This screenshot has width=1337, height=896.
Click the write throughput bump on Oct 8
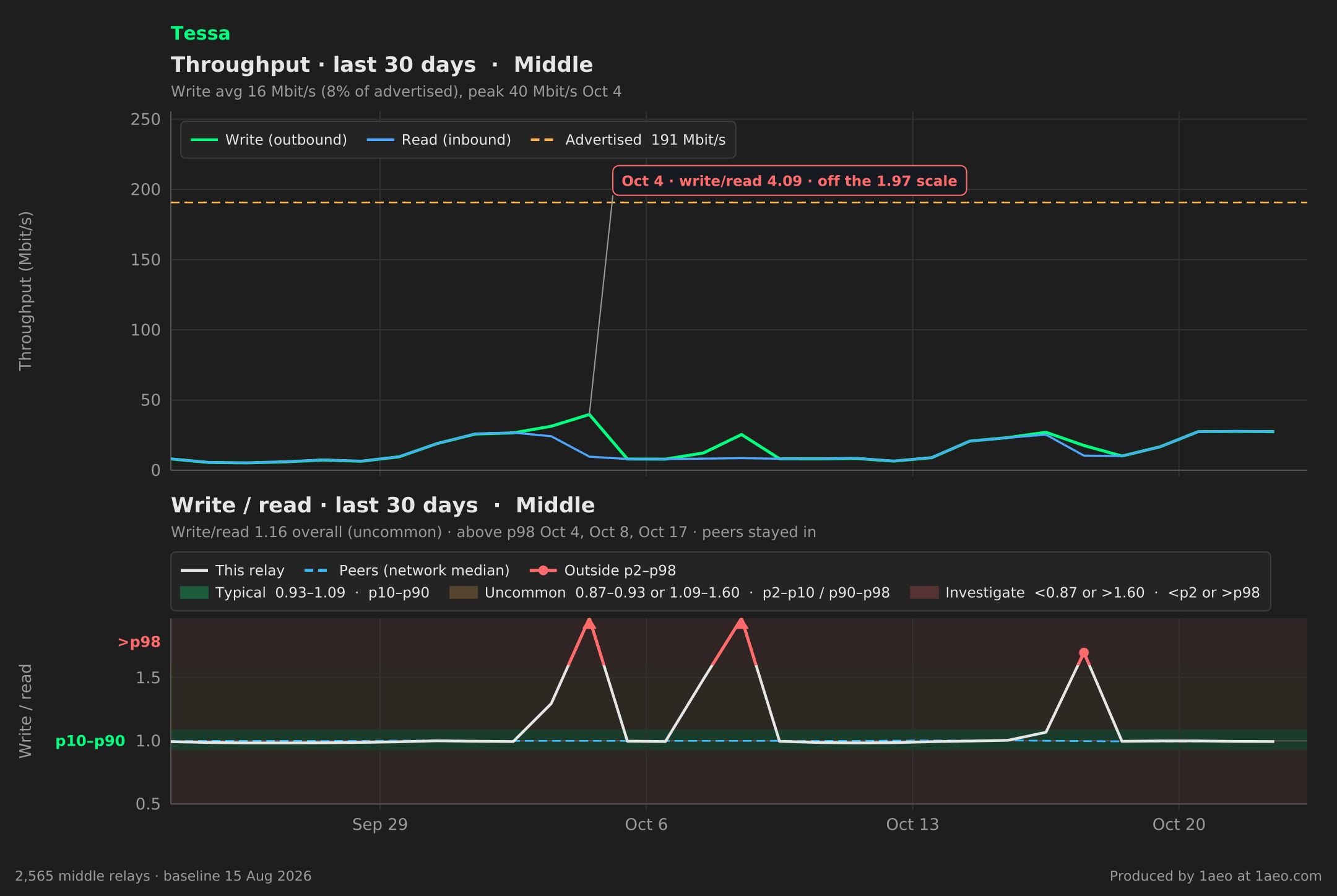pos(741,434)
